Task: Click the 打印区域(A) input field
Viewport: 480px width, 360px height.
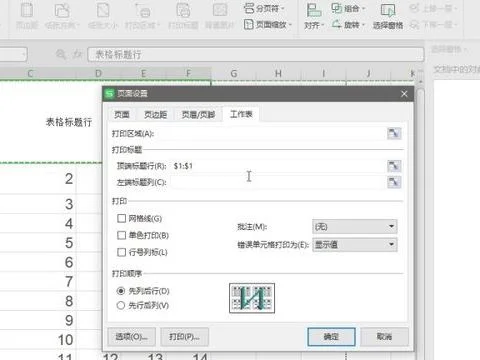Action: (x=271, y=134)
